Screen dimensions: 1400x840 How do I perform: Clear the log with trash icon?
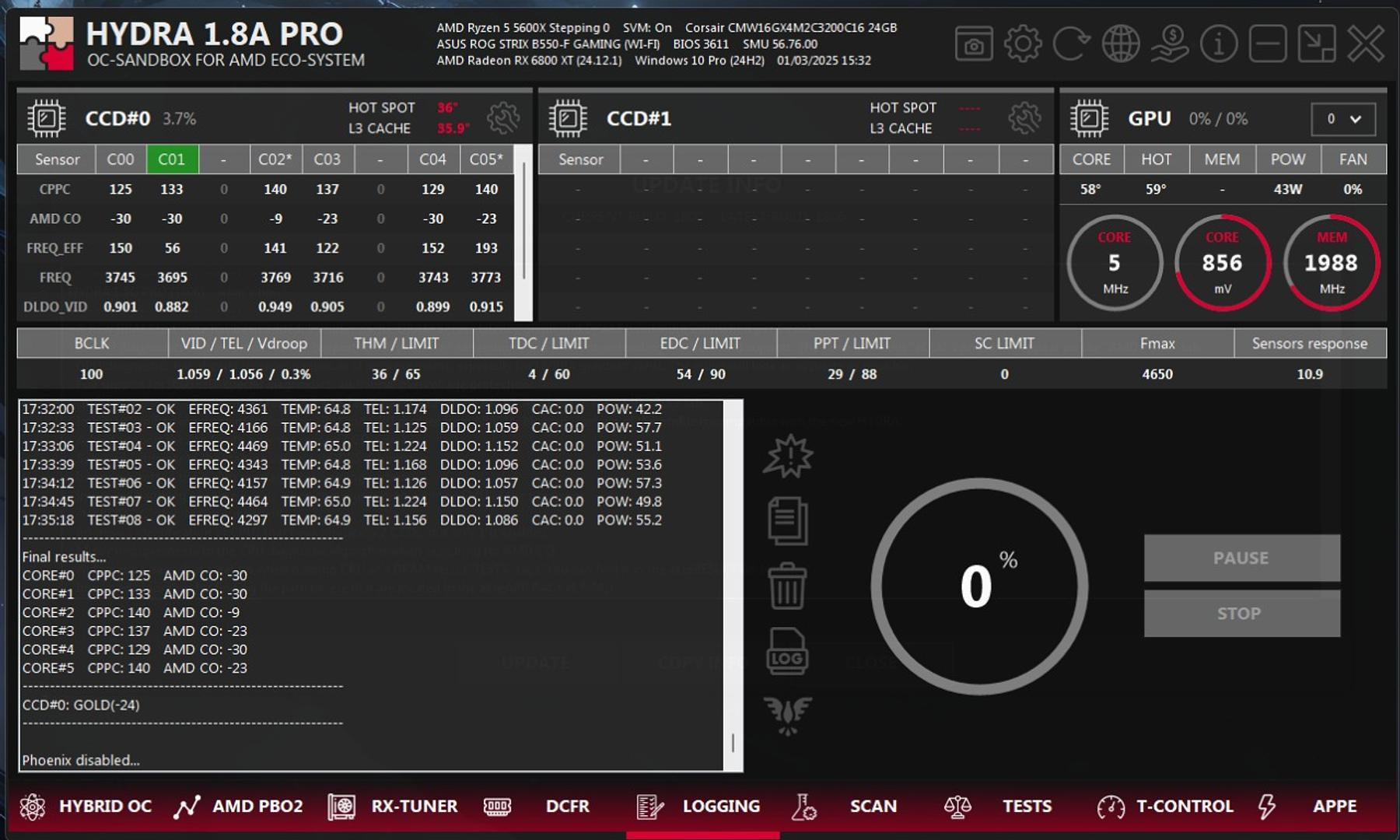[788, 586]
